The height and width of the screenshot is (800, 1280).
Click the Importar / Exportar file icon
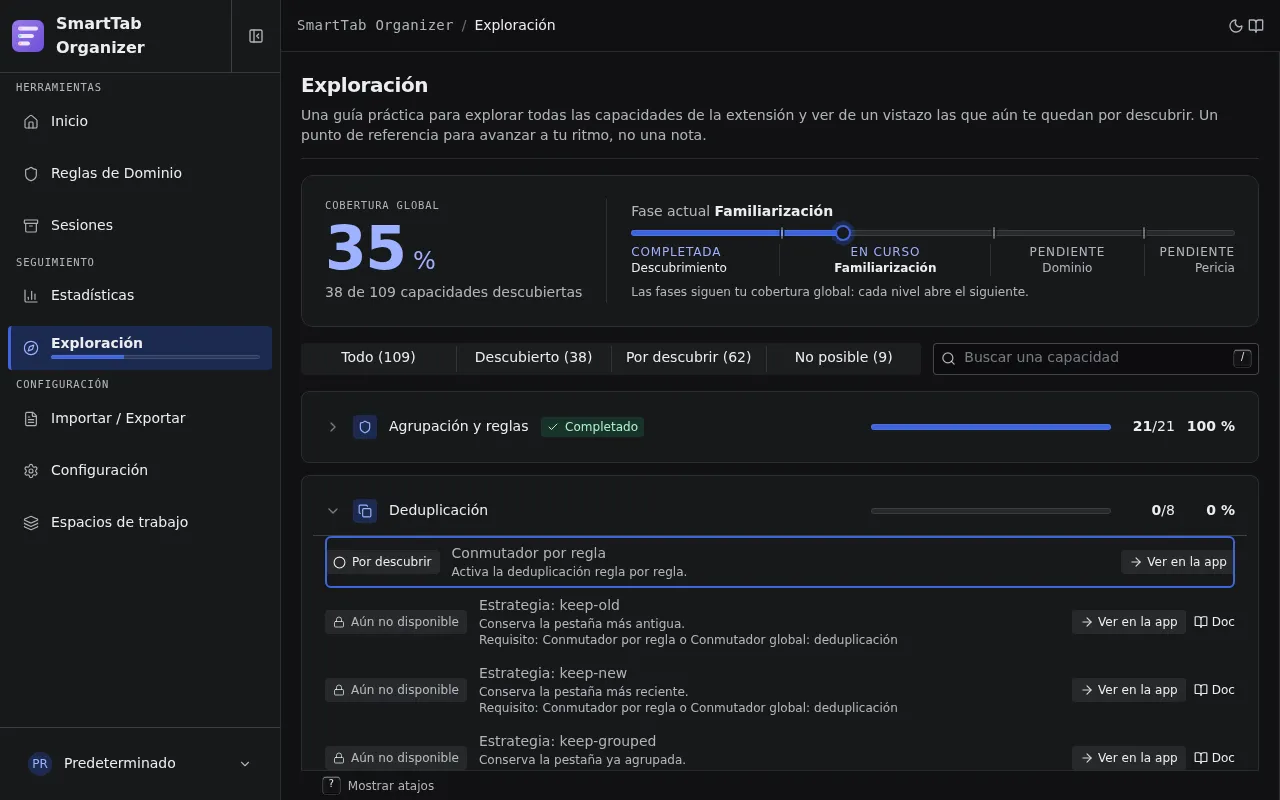point(31,418)
